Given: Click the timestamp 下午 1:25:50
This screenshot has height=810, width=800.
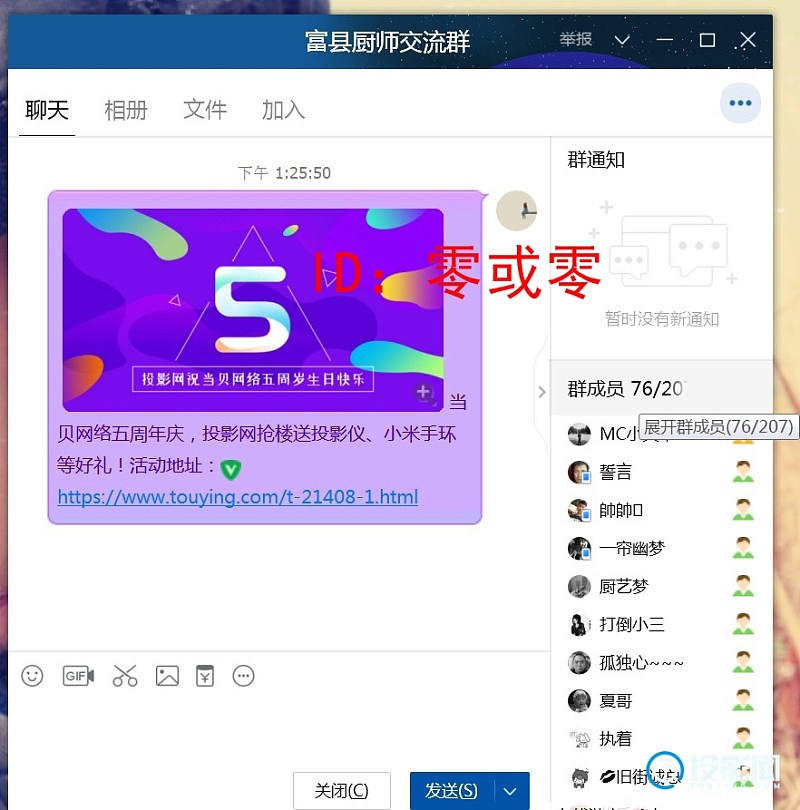Looking at the screenshot, I should click(x=284, y=173).
